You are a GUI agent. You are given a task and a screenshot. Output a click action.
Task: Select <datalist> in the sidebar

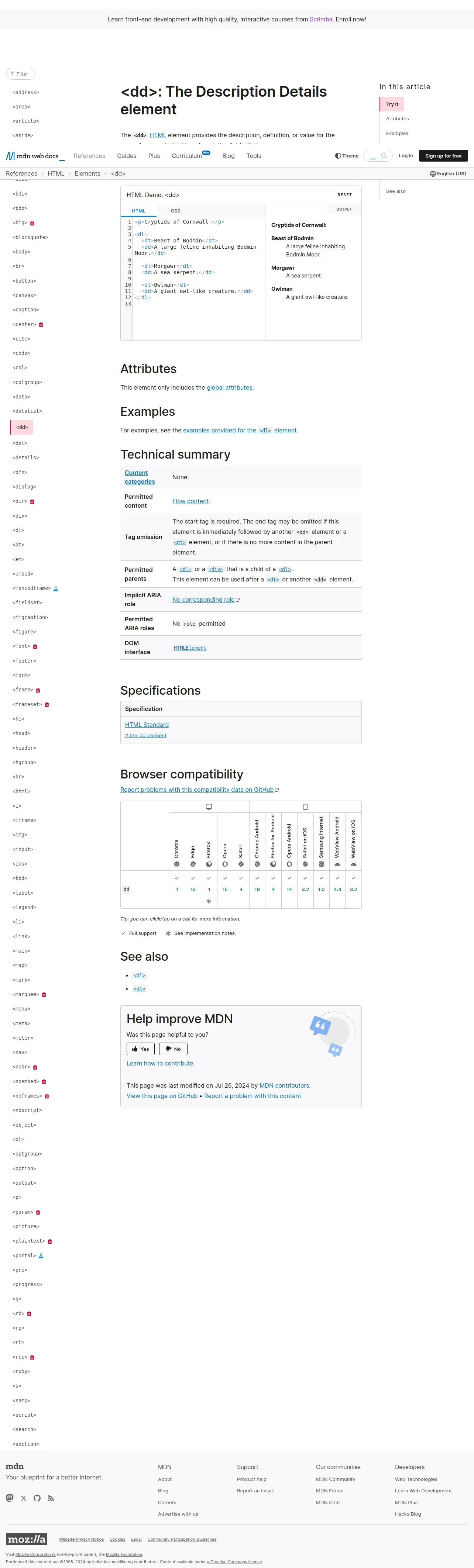point(27,411)
